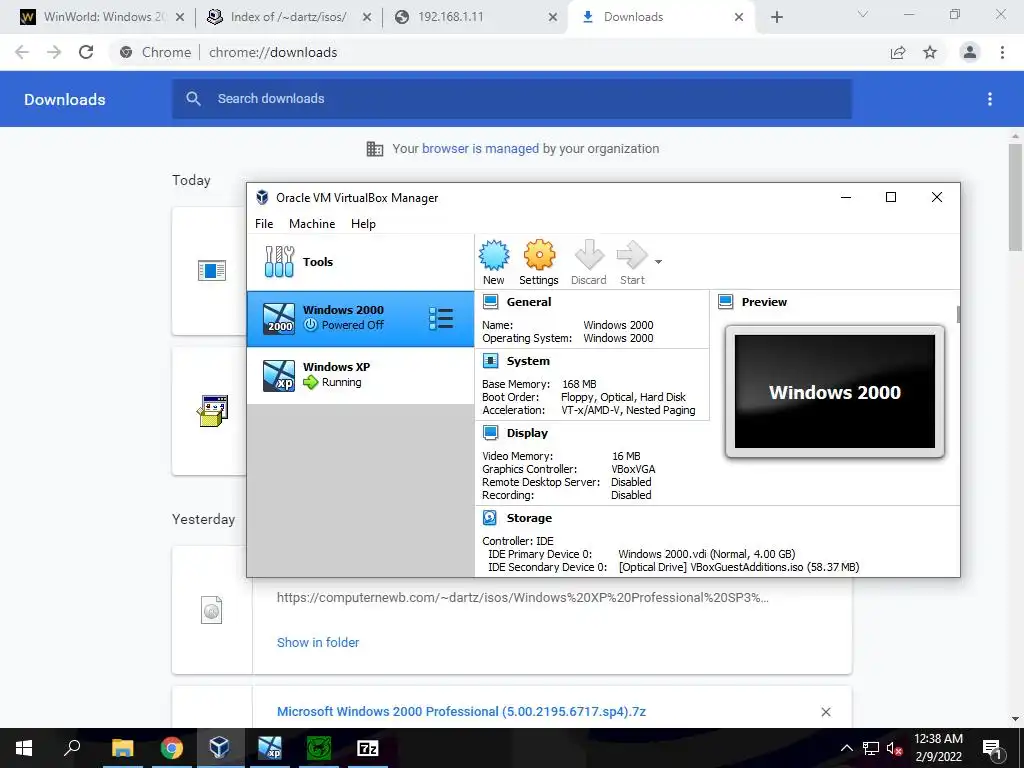Click the Search downloads field

point(512,99)
